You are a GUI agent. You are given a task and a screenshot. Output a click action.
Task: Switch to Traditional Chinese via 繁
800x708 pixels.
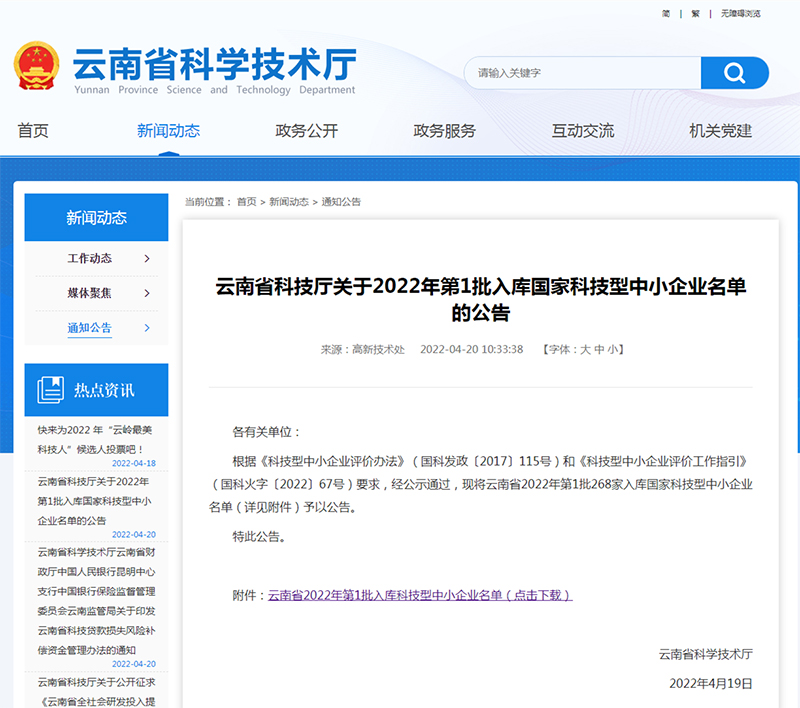695,13
